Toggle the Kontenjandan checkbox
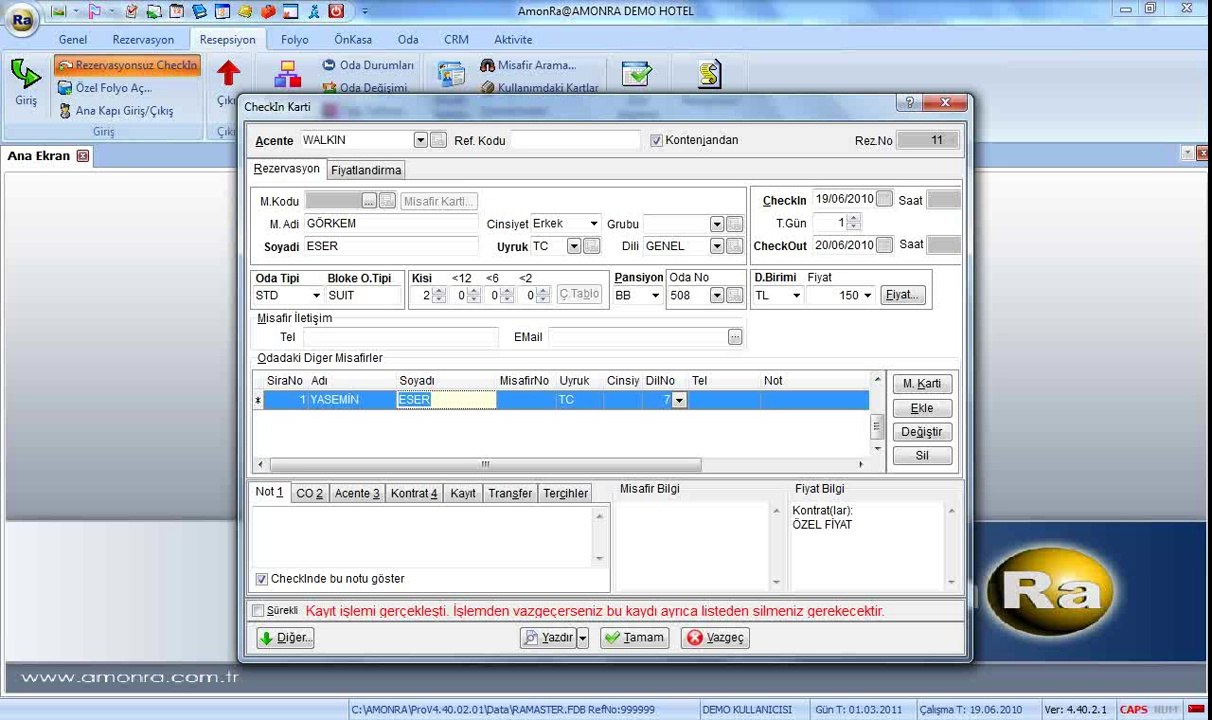Image resolution: width=1212 pixels, height=720 pixels. [656, 141]
